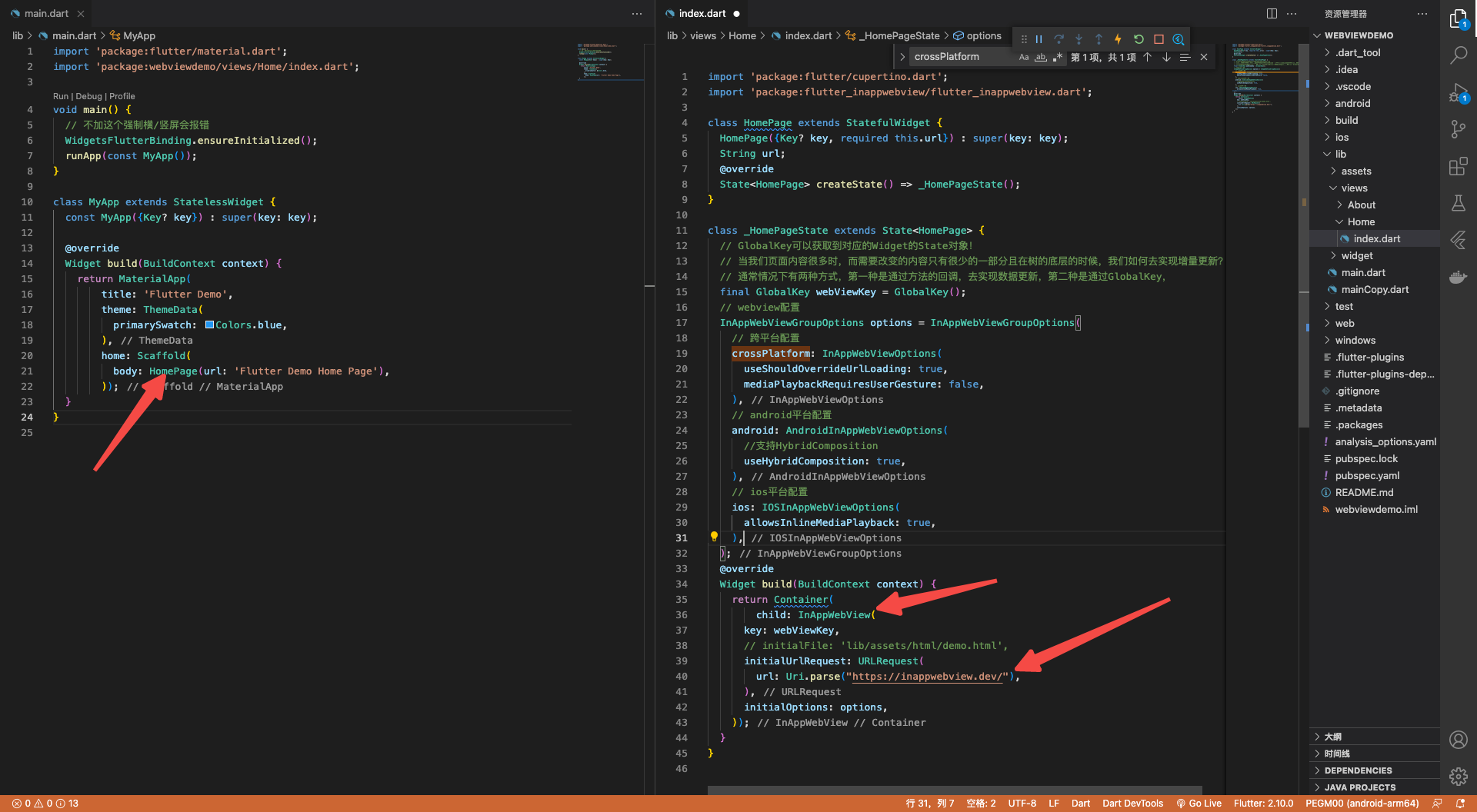Open Flutter DevTools from the debug toolbar
Image resolution: width=1477 pixels, height=812 pixels.
[1179, 39]
